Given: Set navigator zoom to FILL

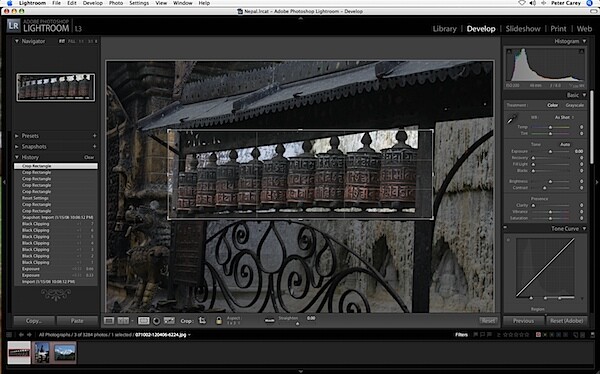Looking at the screenshot, I should coord(72,41).
